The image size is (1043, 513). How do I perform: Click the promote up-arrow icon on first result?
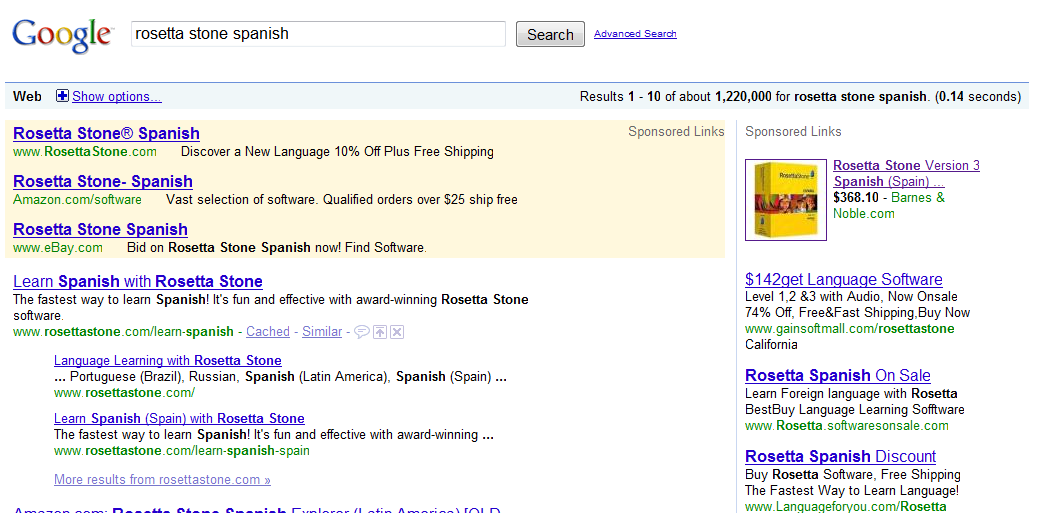point(379,332)
